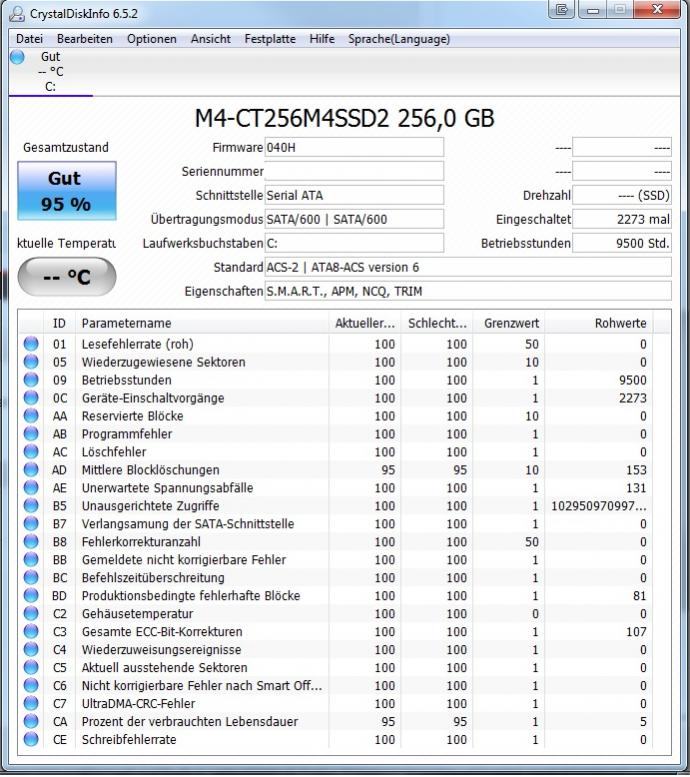Click the ID column header
The height and width of the screenshot is (777, 690).
(59, 323)
